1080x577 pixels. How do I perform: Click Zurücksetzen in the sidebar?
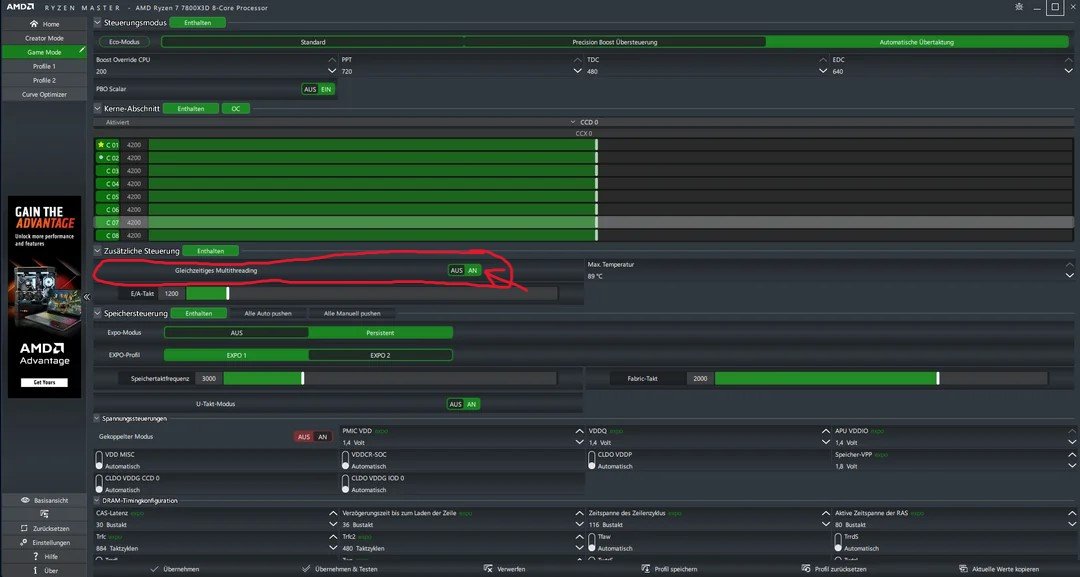(x=44, y=529)
